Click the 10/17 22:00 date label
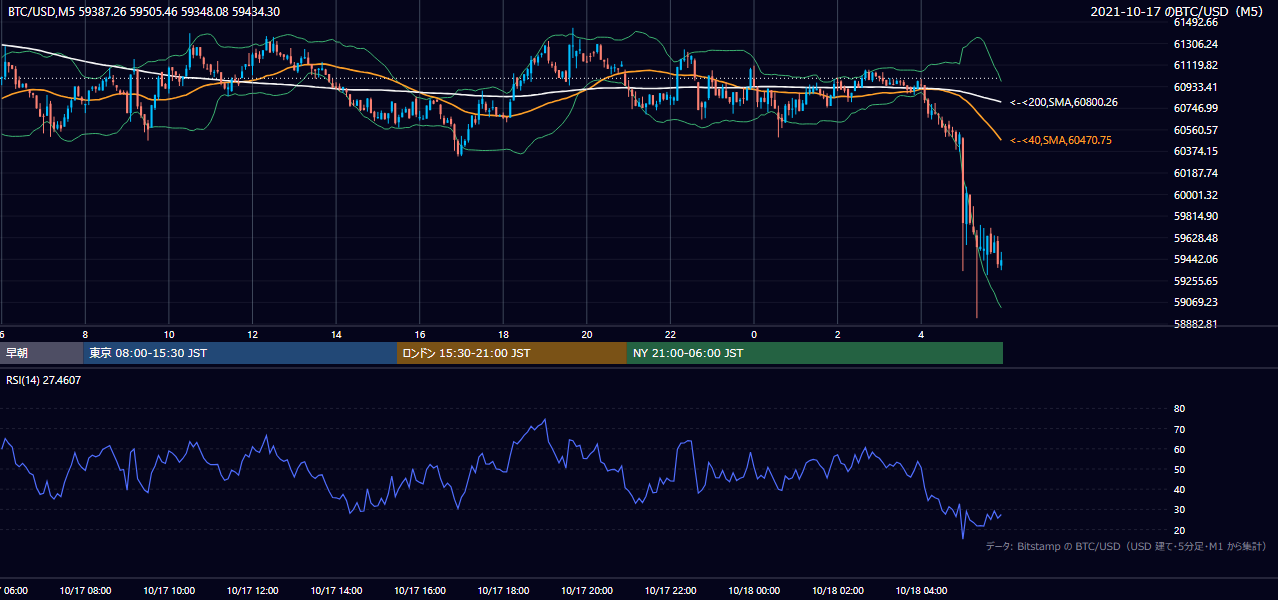 tap(671, 591)
